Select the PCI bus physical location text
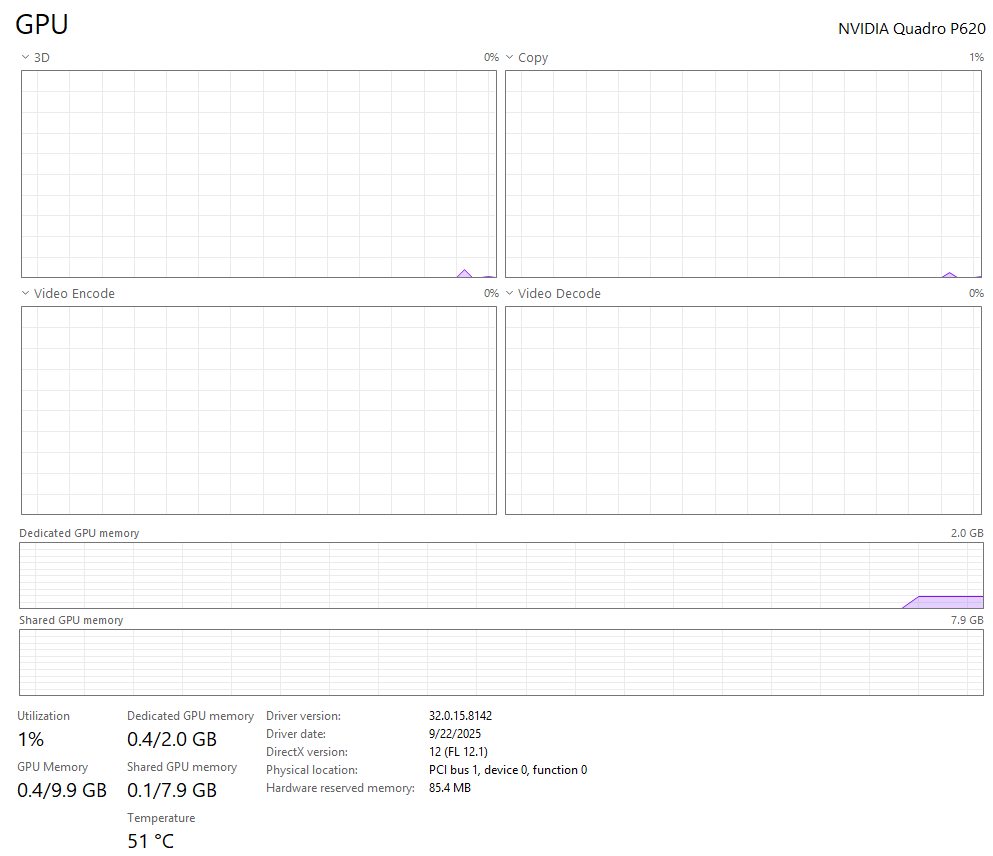The height and width of the screenshot is (856, 993). (x=507, y=770)
